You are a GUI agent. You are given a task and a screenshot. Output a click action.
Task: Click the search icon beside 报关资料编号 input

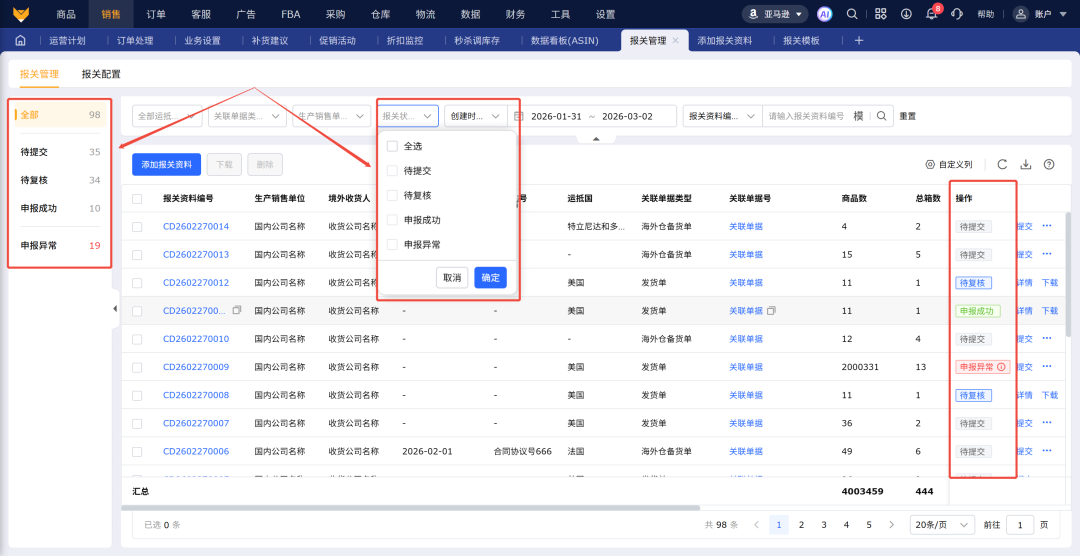(x=882, y=116)
